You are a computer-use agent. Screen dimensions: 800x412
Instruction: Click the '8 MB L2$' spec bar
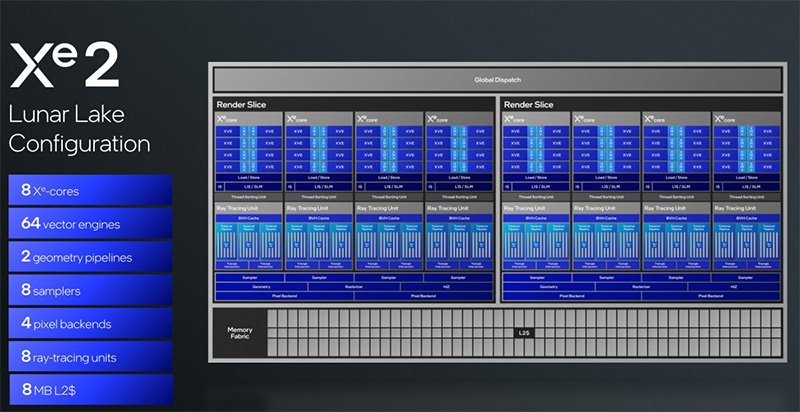point(89,389)
